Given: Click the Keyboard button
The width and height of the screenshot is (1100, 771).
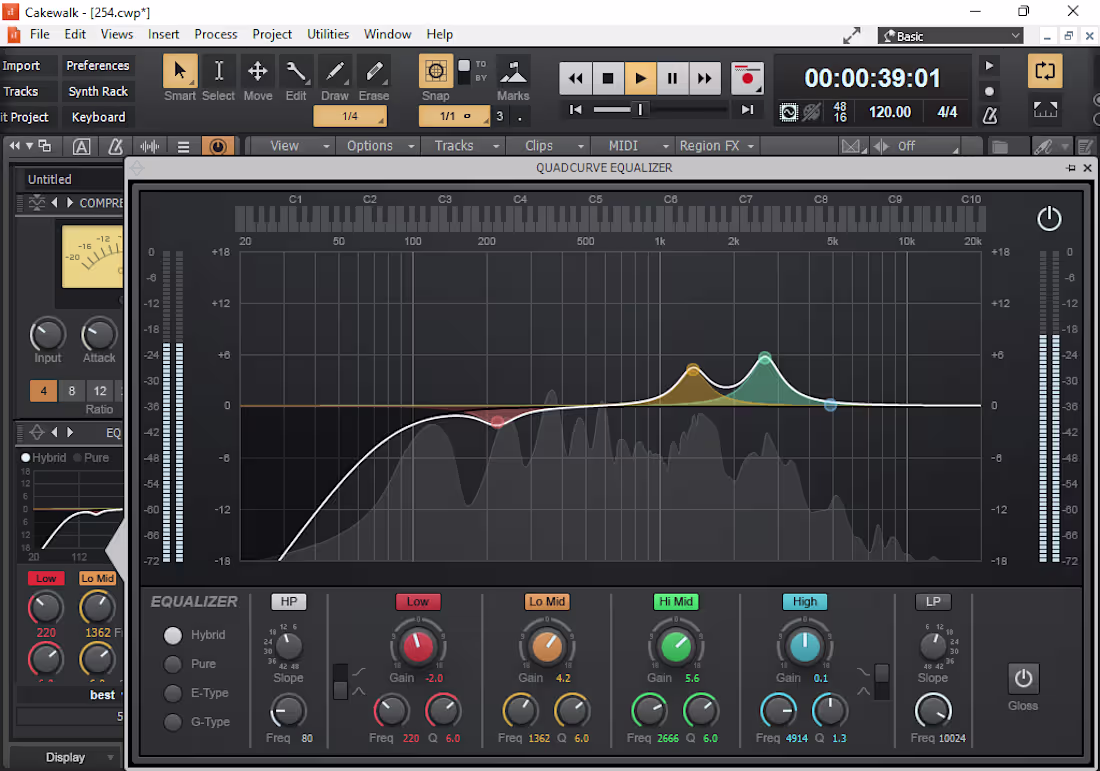Looking at the screenshot, I should 98,117.
